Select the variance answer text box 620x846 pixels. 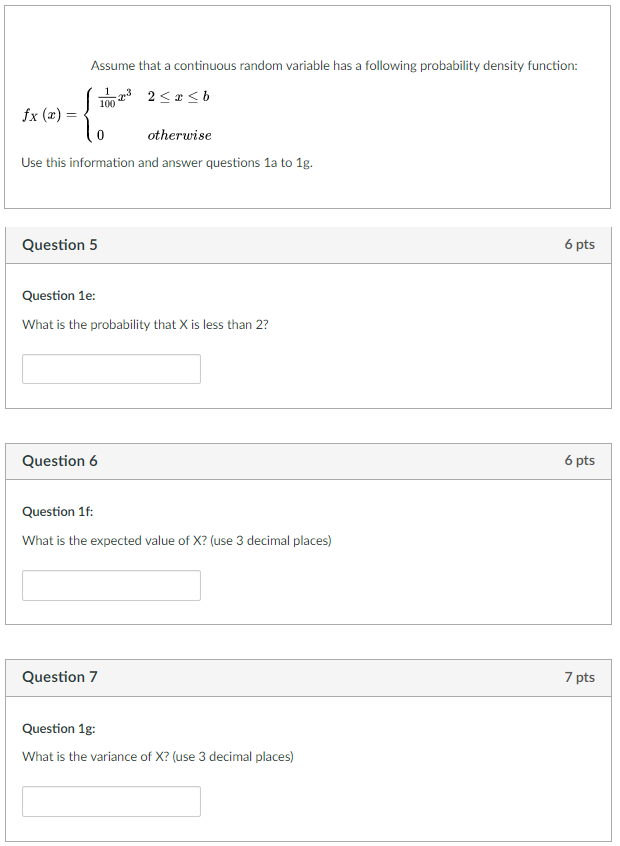(x=111, y=801)
